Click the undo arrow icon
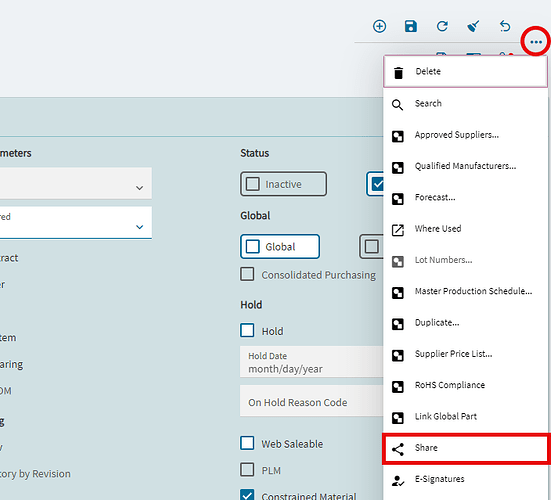This screenshot has height=500, width=551. coord(505,26)
